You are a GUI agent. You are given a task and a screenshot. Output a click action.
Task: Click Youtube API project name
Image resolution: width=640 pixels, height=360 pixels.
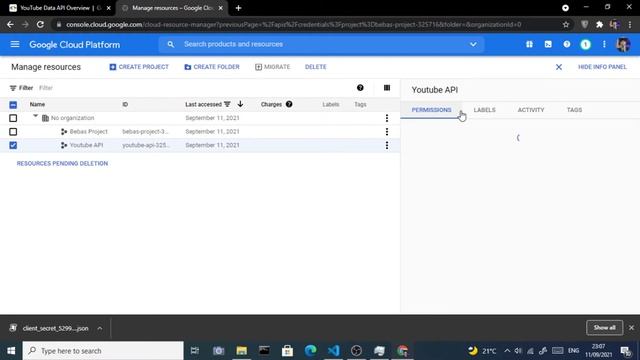[86, 145]
